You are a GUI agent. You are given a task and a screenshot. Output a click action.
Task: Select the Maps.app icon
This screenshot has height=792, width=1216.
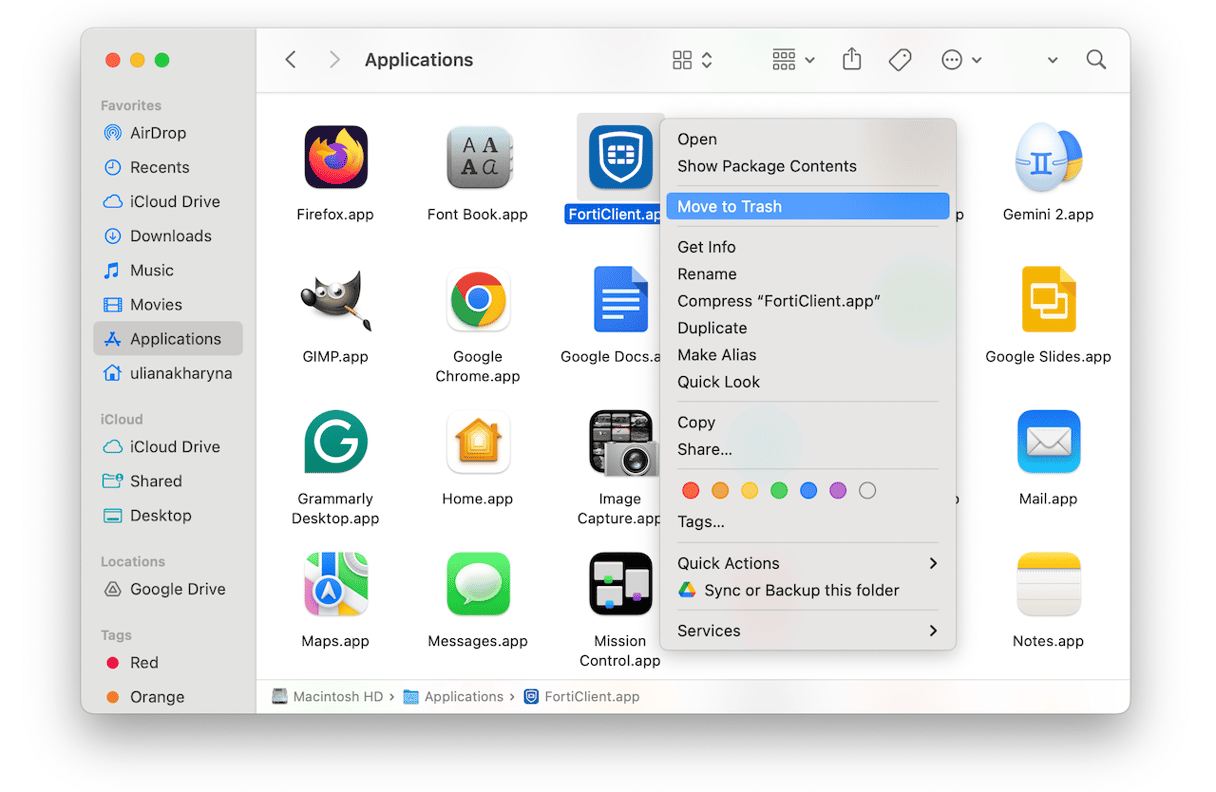tap(335, 584)
